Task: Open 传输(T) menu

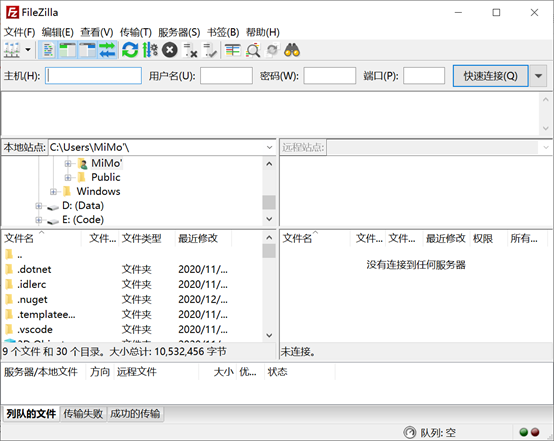Action: pyautogui.click(x=136, y=33)
